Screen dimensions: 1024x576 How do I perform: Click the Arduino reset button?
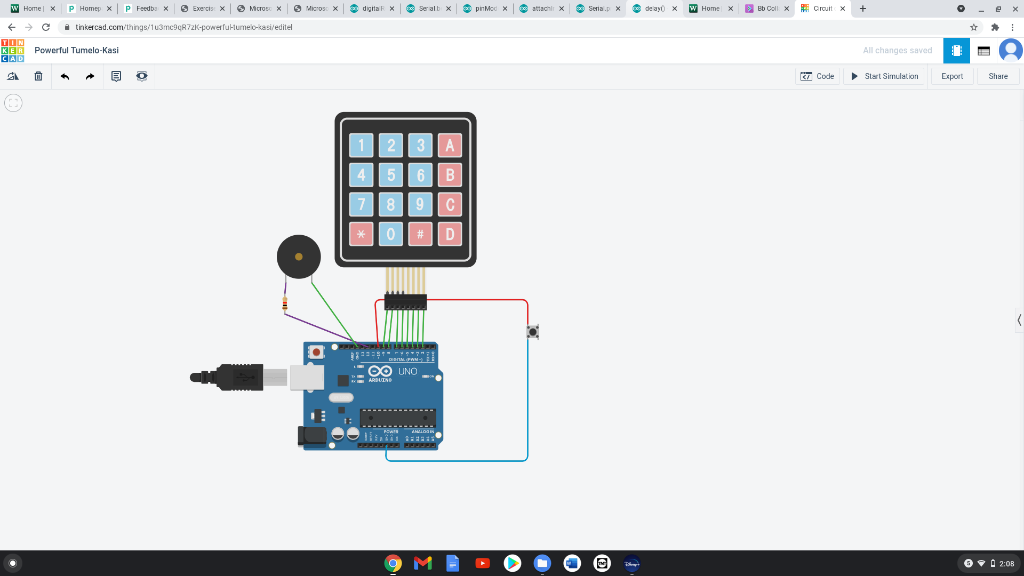316,352
